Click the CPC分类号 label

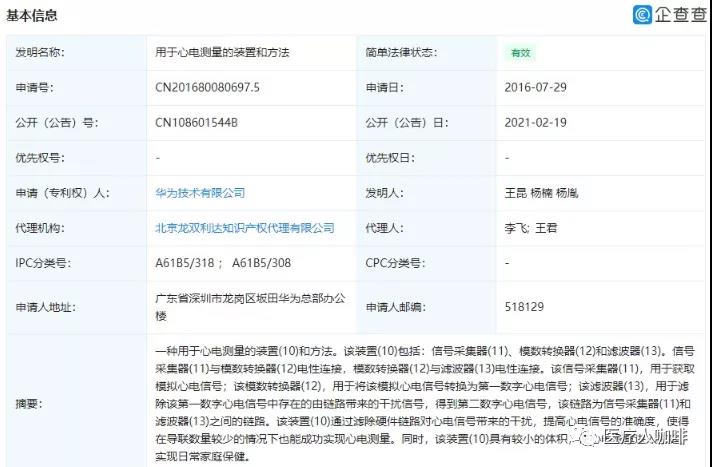(395, 263)
